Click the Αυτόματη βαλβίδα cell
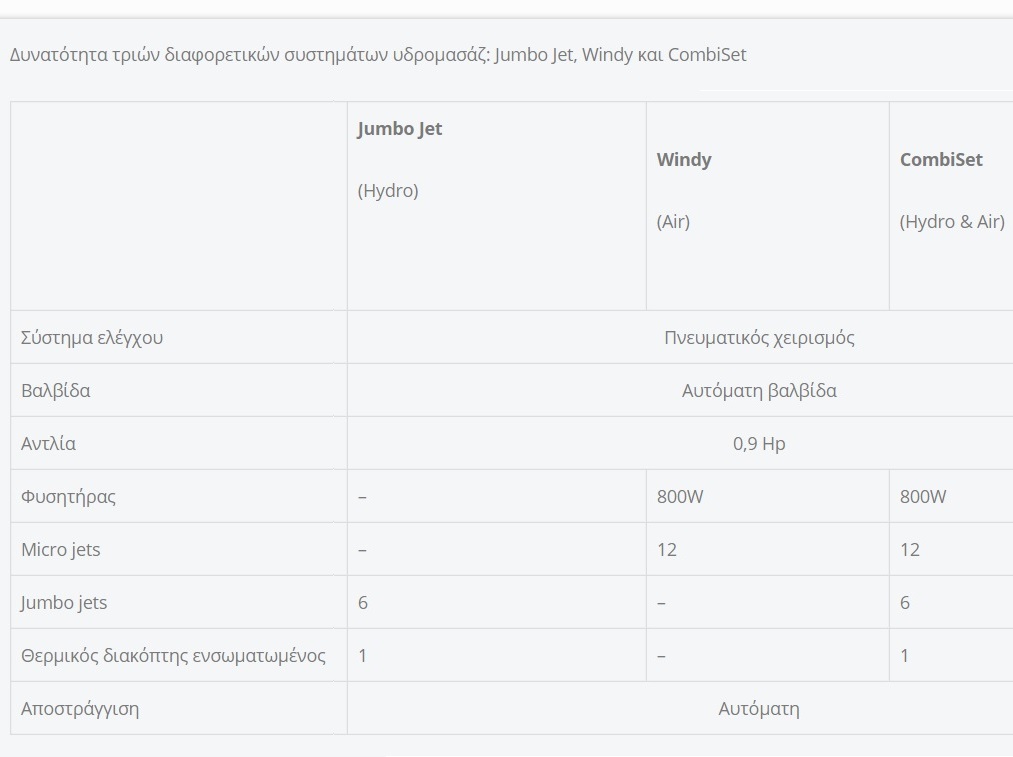The width and height of the screenshot is (1013, 757). click(x=759, y=390)
